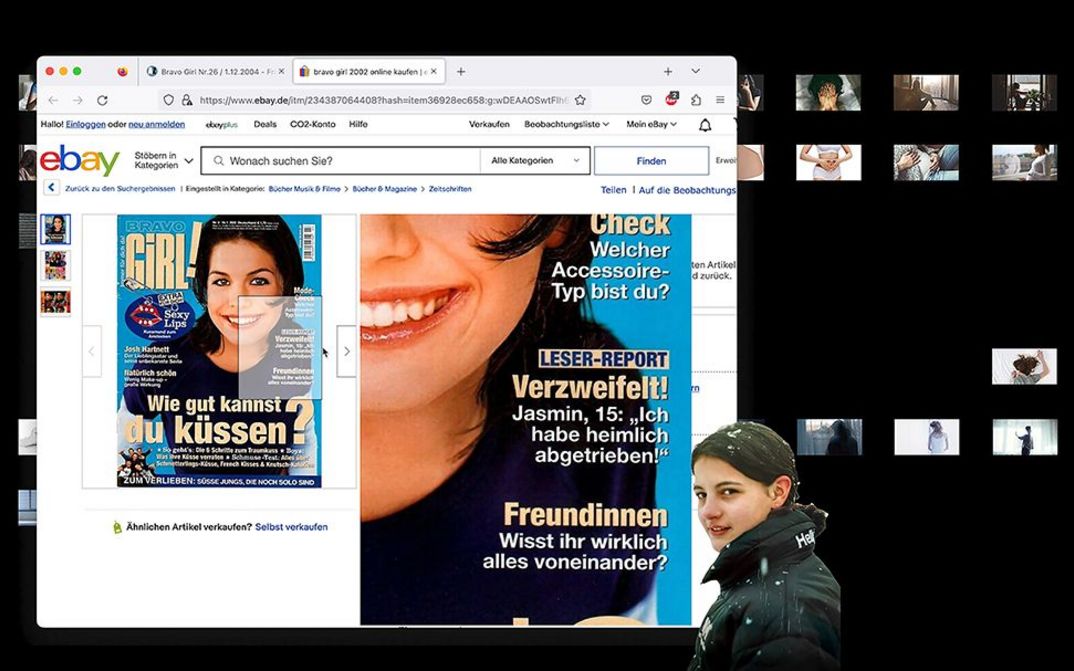The image size is (1074, 671).
Task: Open the Firefox hamburger menu
Action: click(x=720, y=100)
